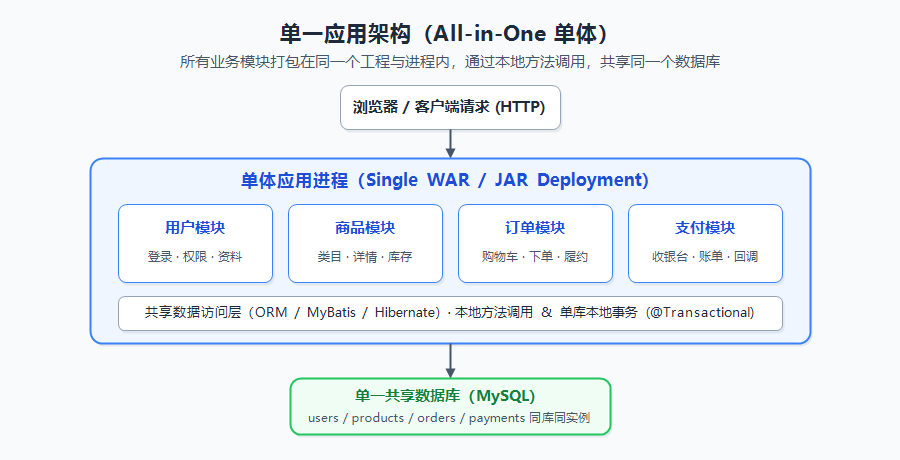Image resolution: width=900 pixels, height=460 pixels.
Task: Click the text users / products / orders / payments 同库同实例
Action: (450, 418)
